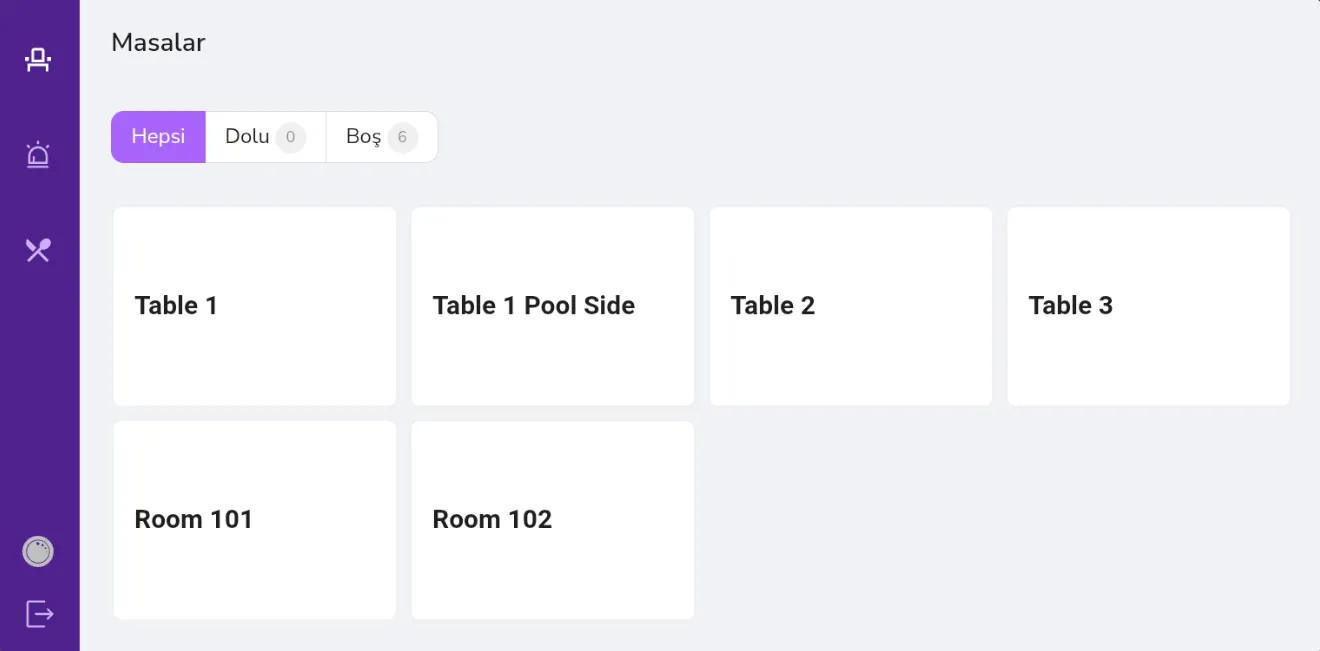Open the Room 102 card
This screenshot has height=651, width=1320.
click(x=553, y=520)
